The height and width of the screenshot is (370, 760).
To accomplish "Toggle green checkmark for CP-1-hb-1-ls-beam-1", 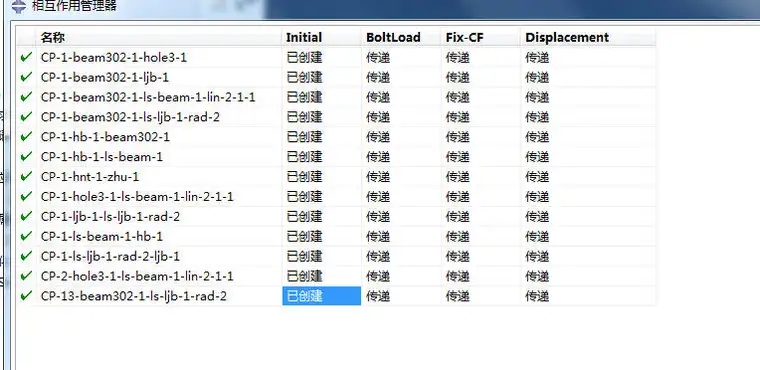I will click(x=26, y=157).
